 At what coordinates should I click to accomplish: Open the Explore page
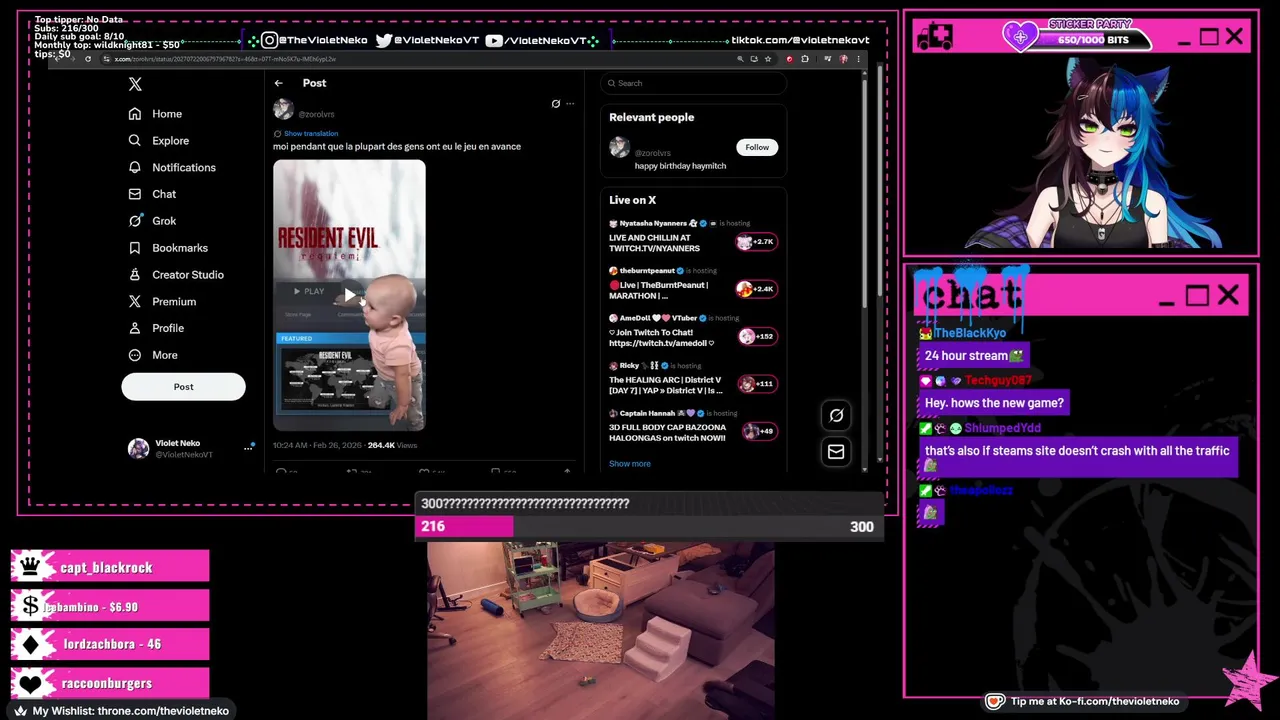tap(158, 141)
